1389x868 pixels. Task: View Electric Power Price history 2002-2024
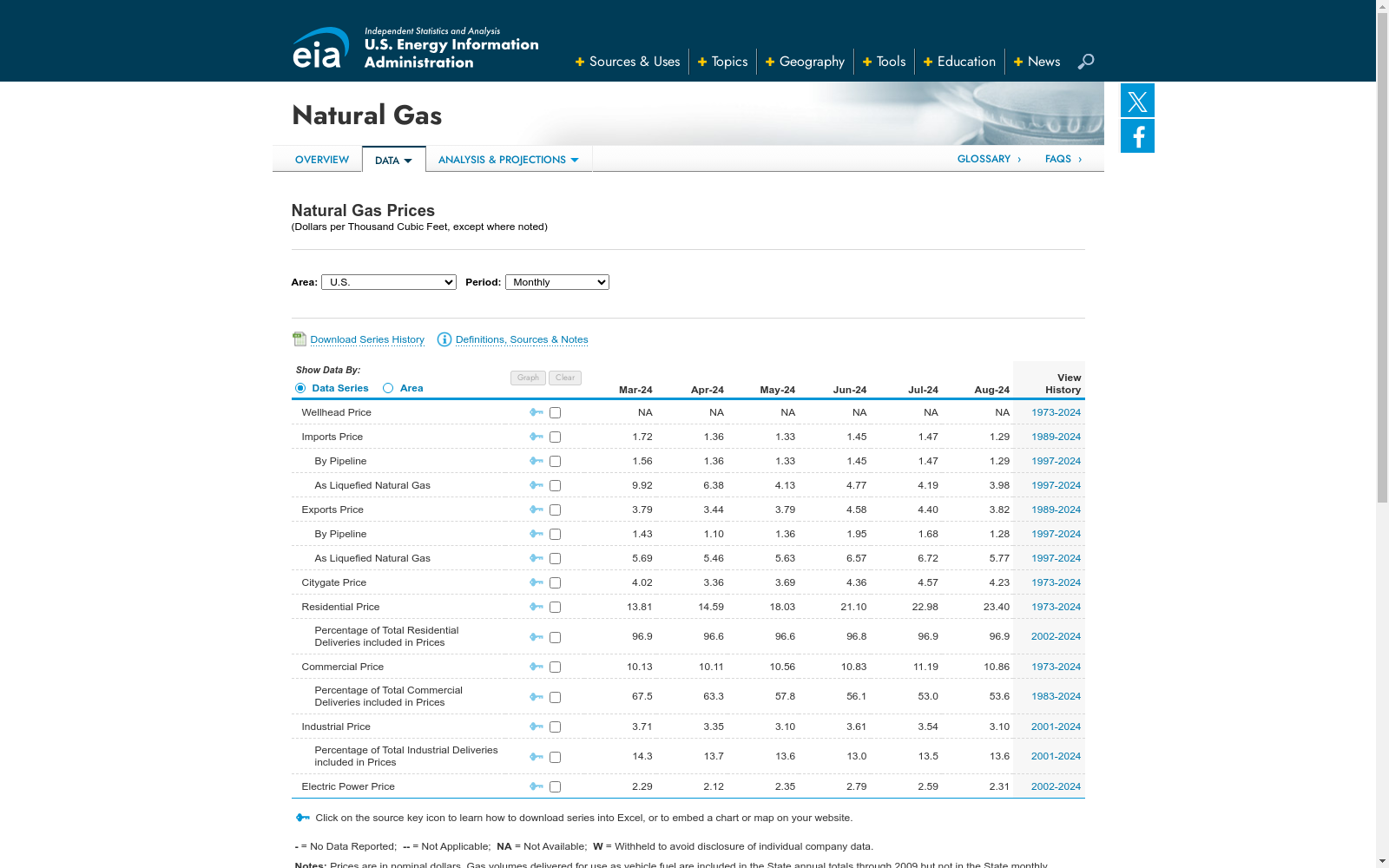(1056, 786)
